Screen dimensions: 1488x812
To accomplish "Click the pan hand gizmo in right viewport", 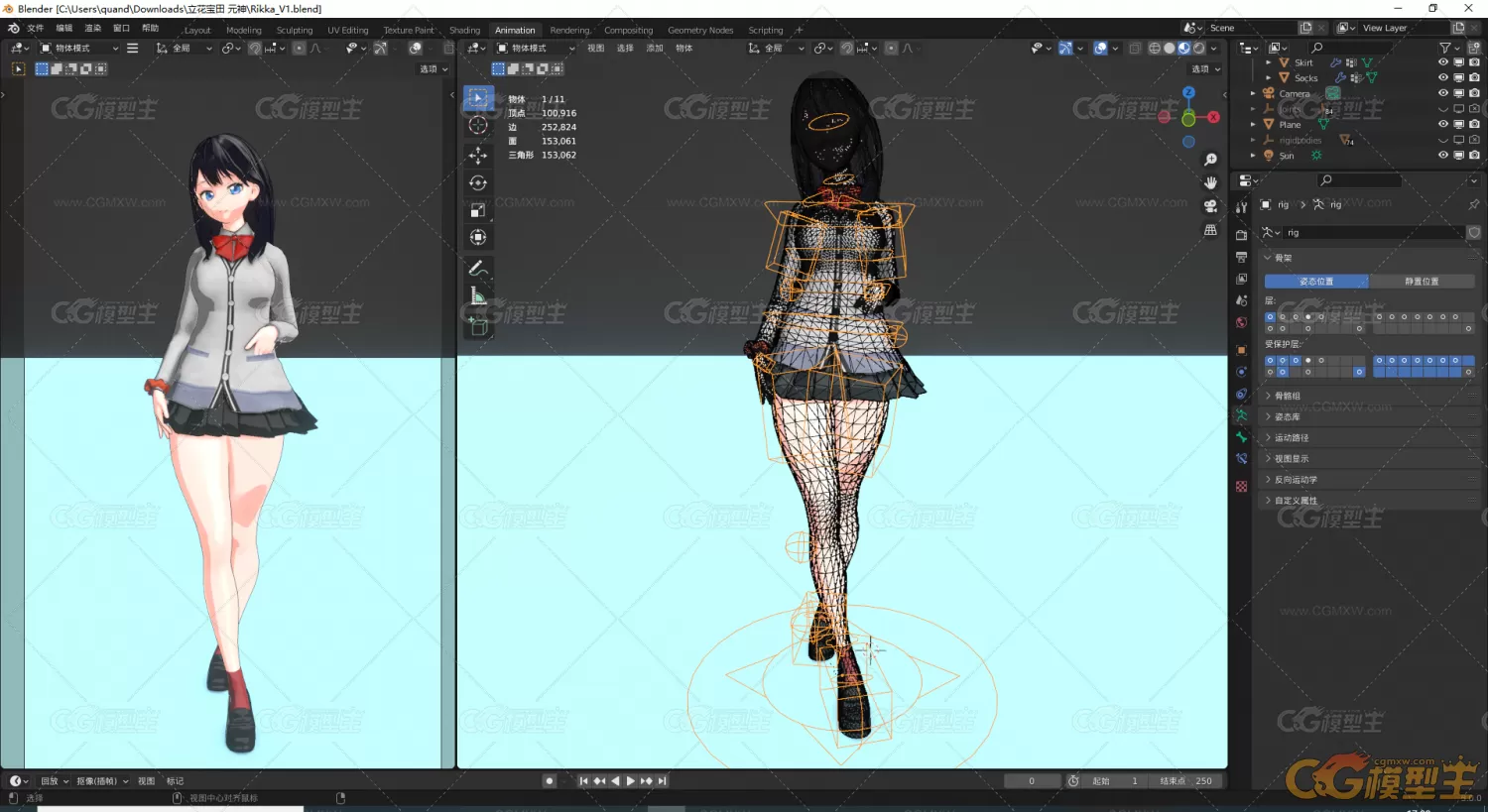I will 1210,182.
